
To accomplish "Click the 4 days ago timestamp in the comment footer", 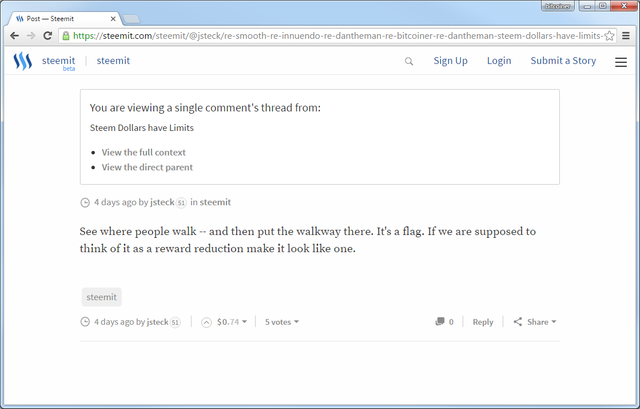I will pos(114,322).
